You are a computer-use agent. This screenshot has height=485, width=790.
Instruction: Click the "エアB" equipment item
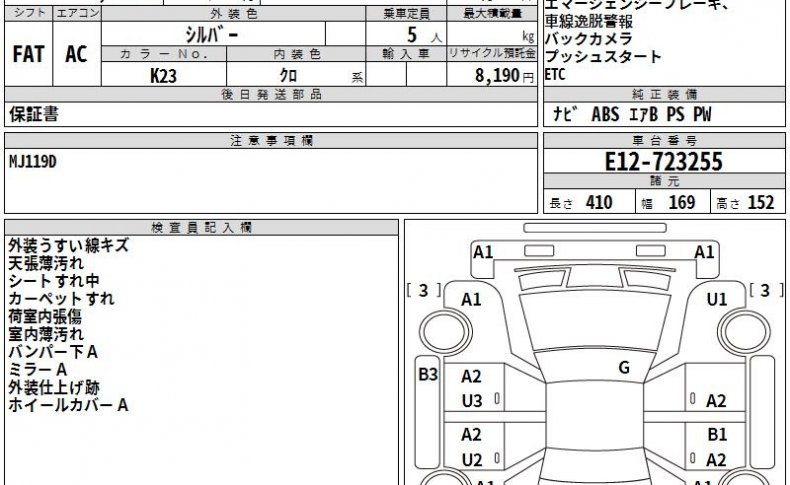[643, 114]
